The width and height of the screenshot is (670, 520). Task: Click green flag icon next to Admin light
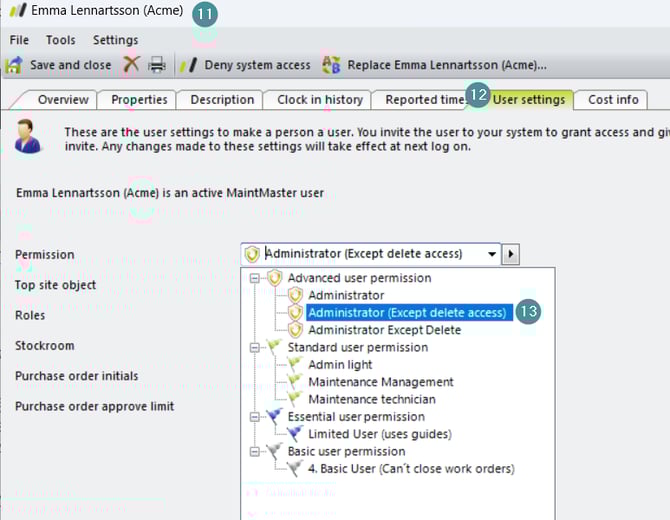click(x=295, y=364)
